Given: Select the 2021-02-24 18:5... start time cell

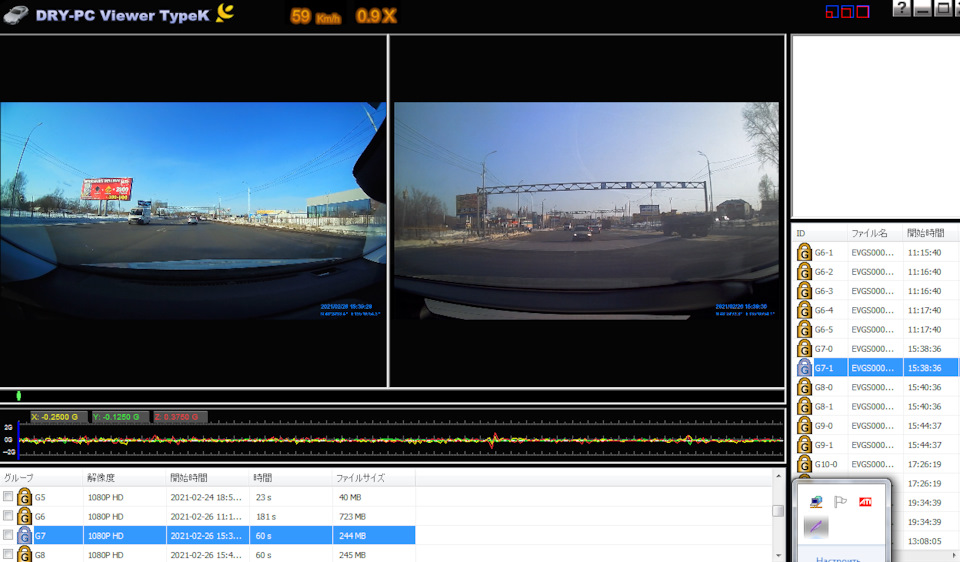Looking at the screenshot, I should [208, 497].
